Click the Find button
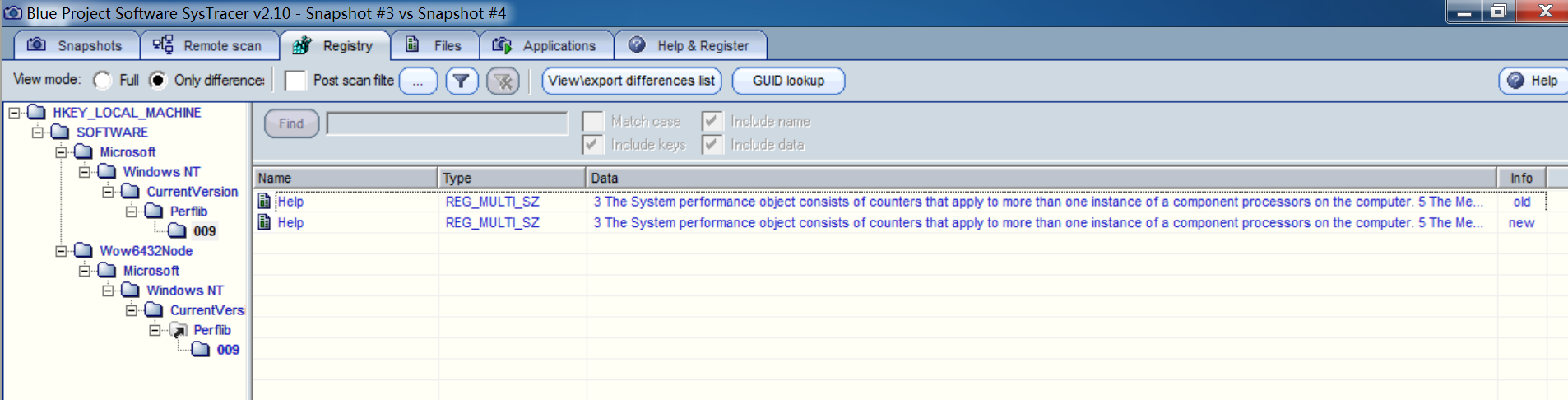 291,123
